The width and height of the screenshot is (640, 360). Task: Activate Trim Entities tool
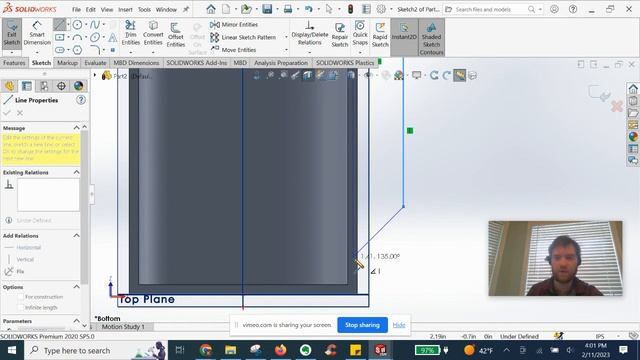(131, 33)
